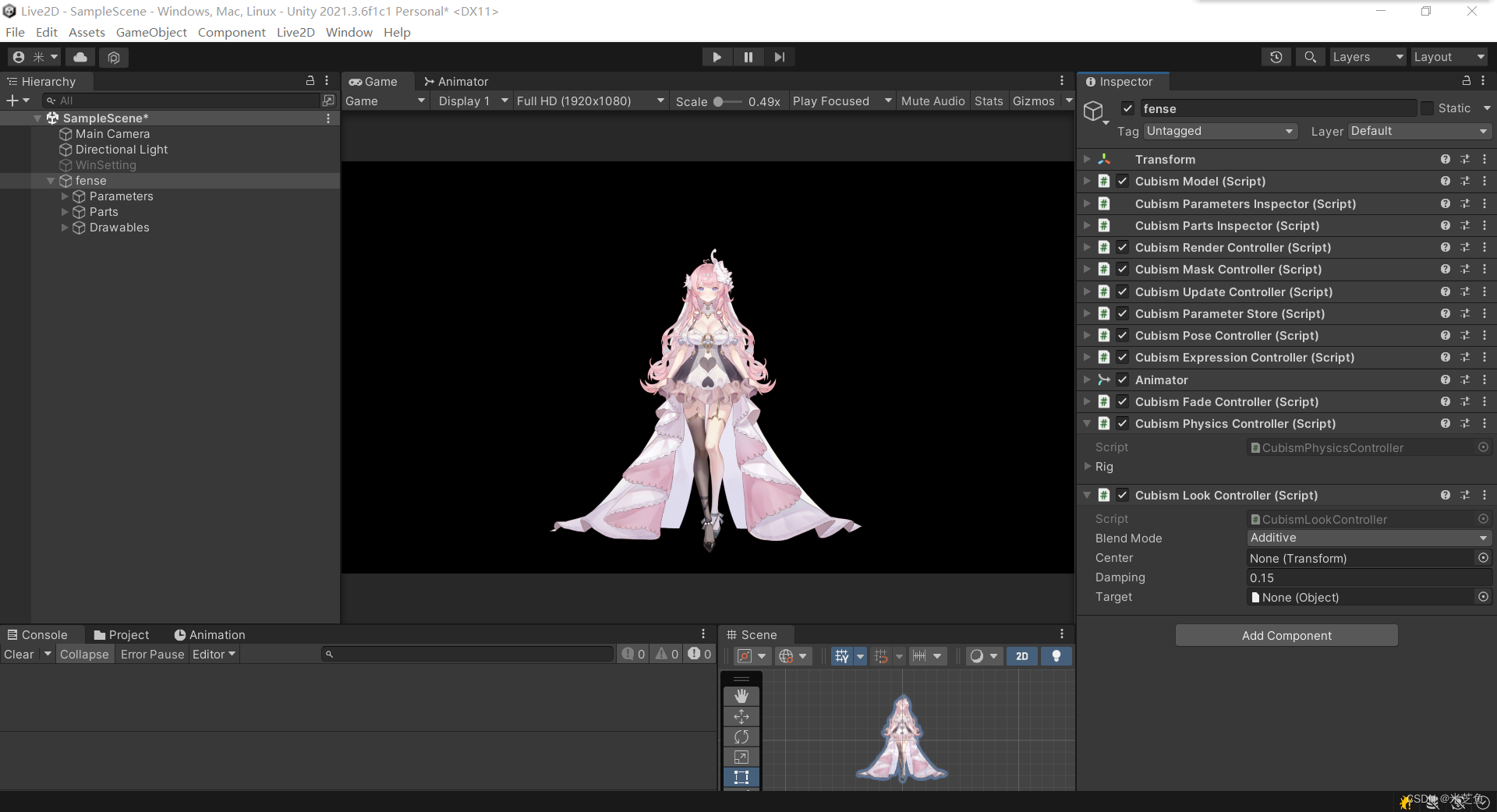
Task: Toggle fense GameObject active checkbox
Action: point(1127,108)
